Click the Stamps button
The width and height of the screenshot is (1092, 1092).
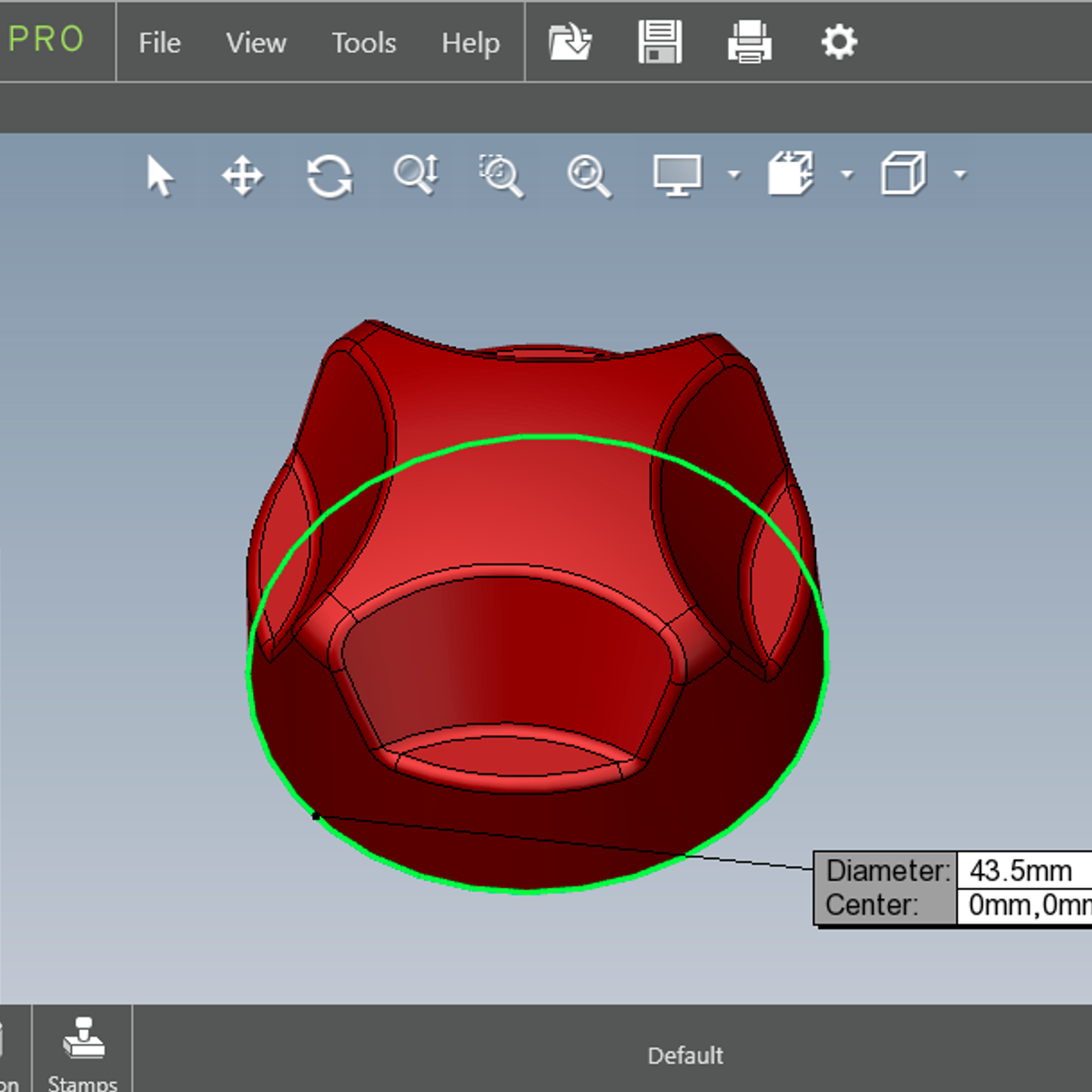[x=83, y=1053]
